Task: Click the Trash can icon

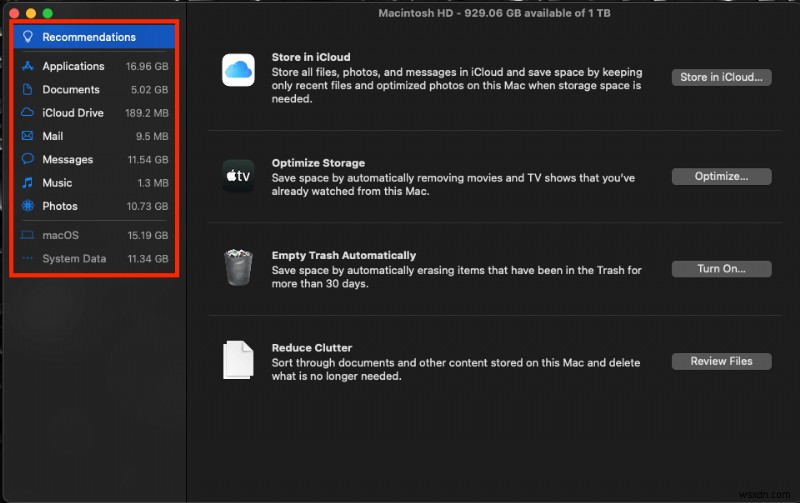Action: pyautogui.click(x=239, y=268)
